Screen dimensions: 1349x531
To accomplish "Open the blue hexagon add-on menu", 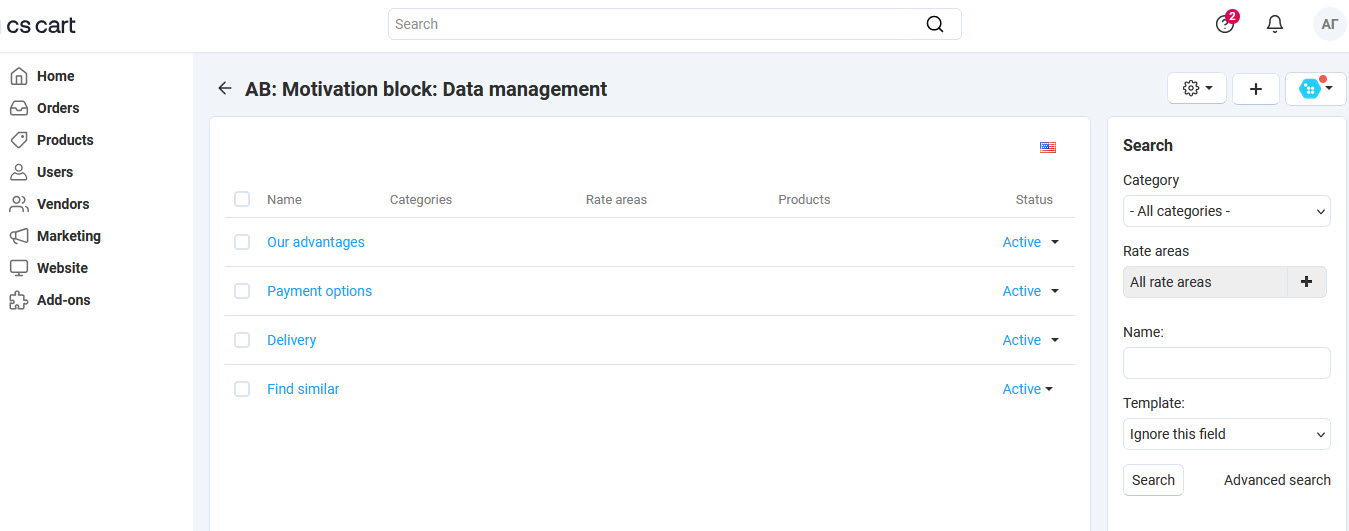I will 1315,88.
